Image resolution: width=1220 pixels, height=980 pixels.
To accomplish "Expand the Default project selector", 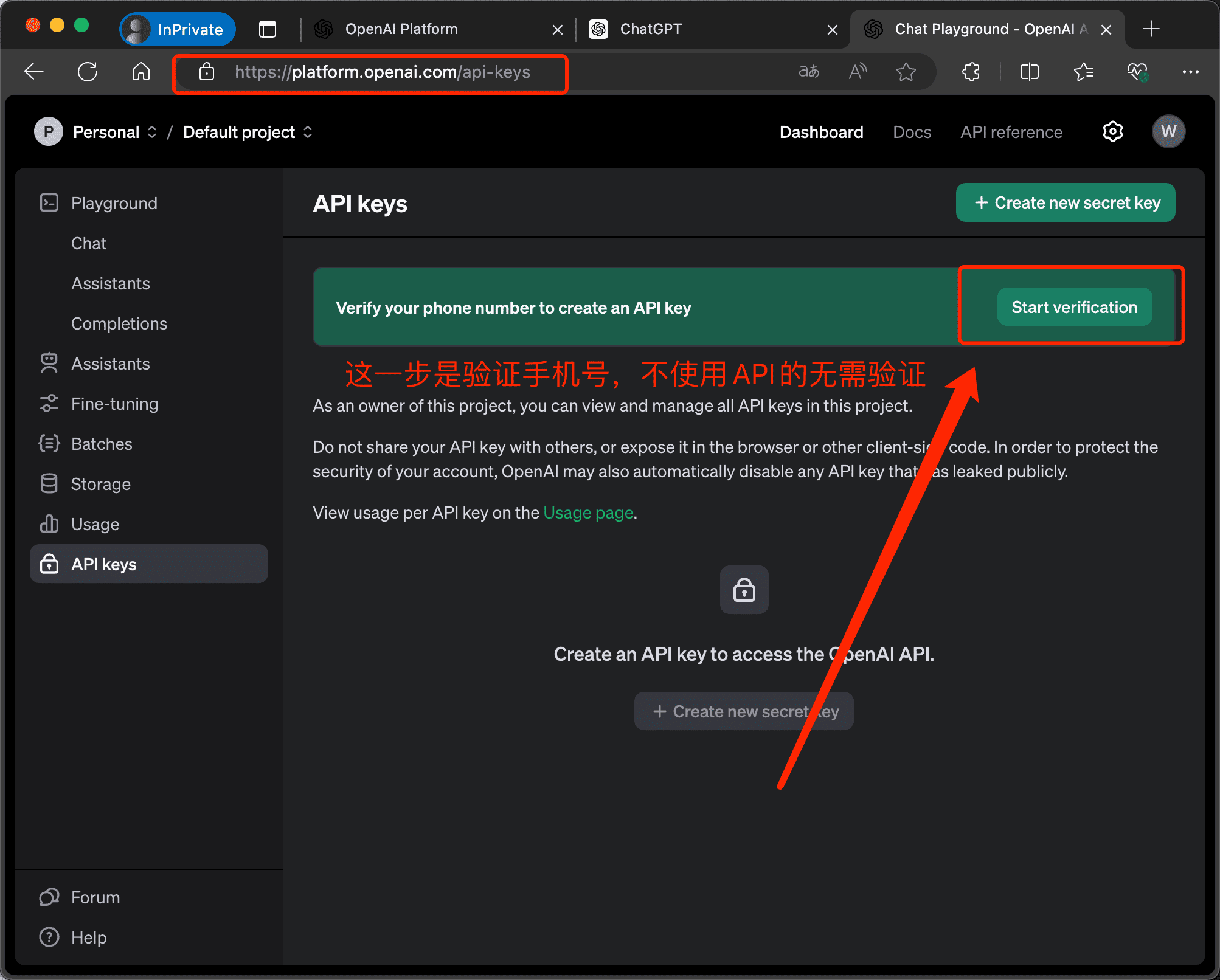I will 248,132.
